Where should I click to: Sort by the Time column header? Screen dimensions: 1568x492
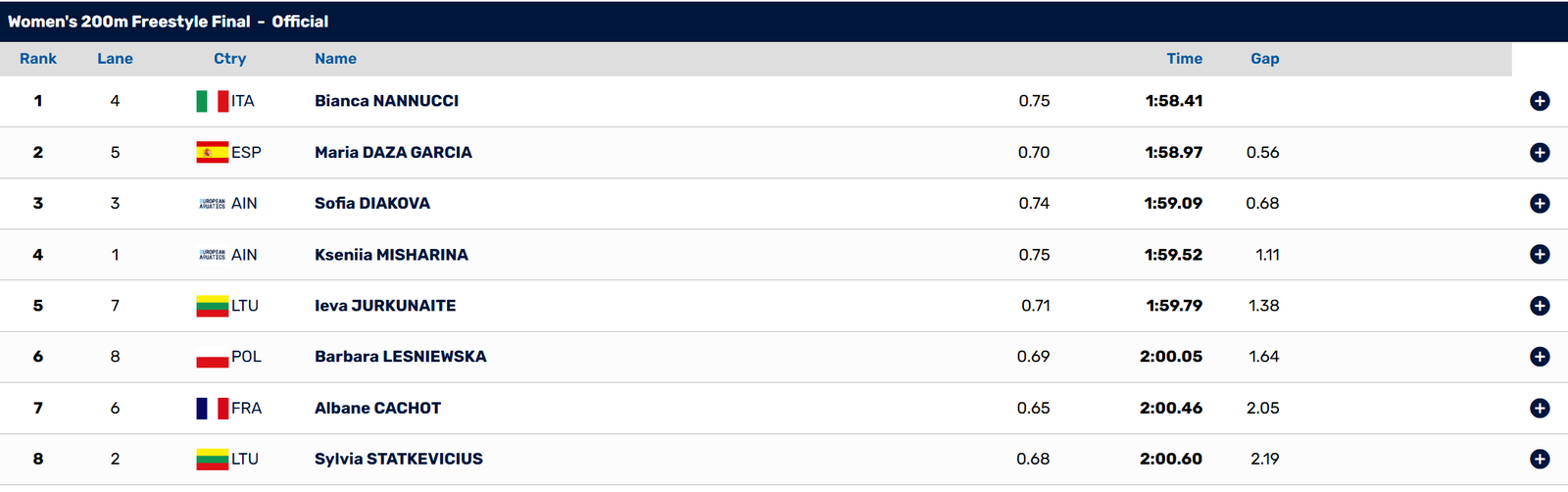coord(1184,59)
